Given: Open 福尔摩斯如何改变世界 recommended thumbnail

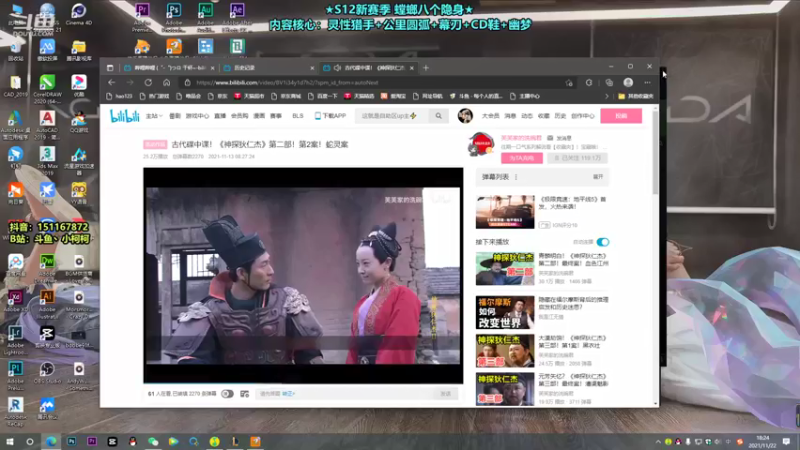Looking at the screenshot, I should [505, 312].
